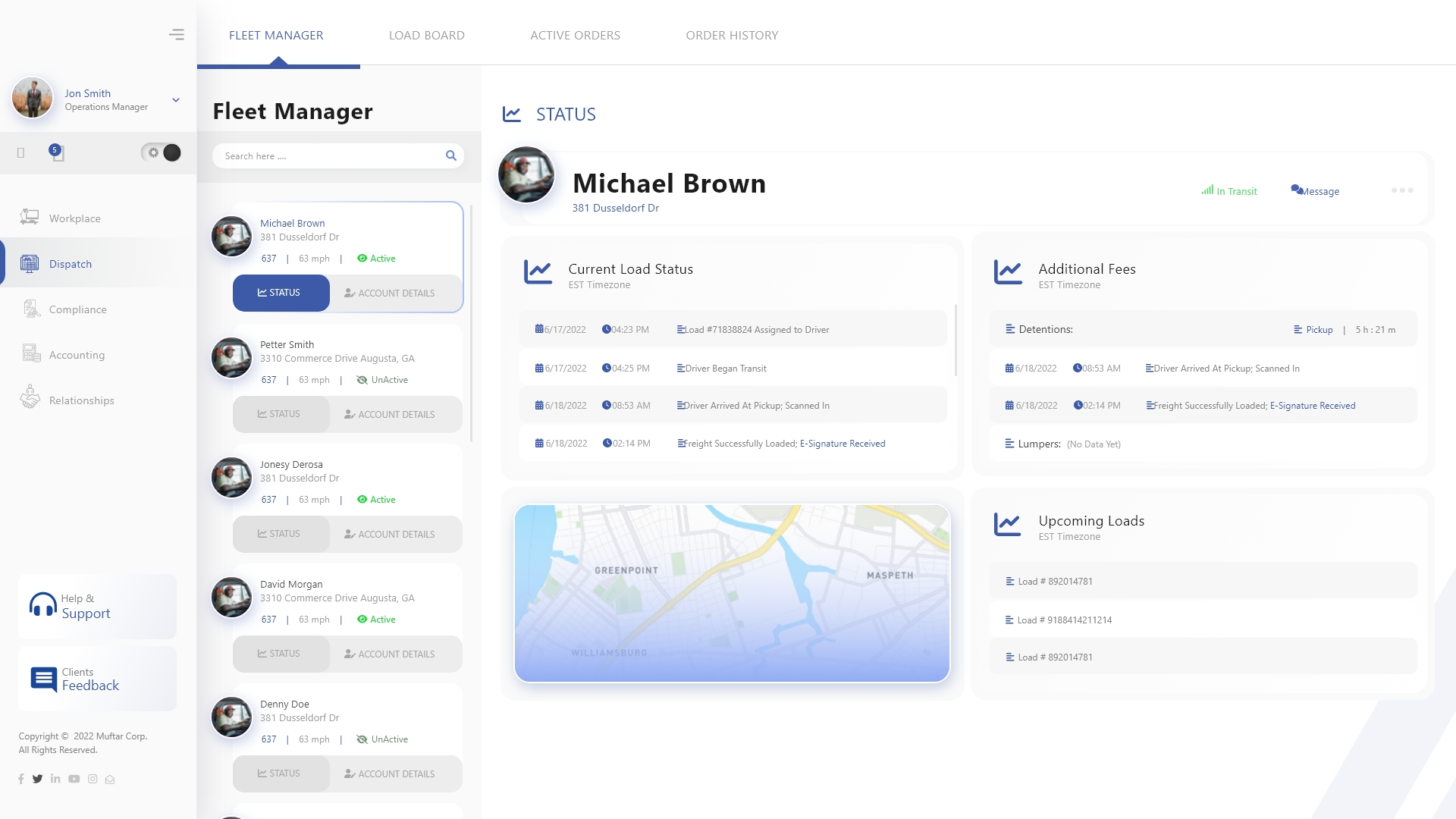Open Clients Feedback card

click(x=97, y=679)
